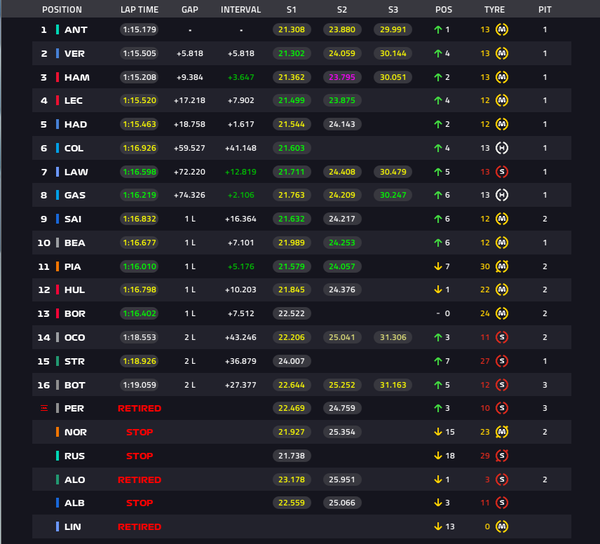Click the used soft tyre icon in RUS's row
Viewport: 600px width, 544px height.
click(x=502, y=456)
